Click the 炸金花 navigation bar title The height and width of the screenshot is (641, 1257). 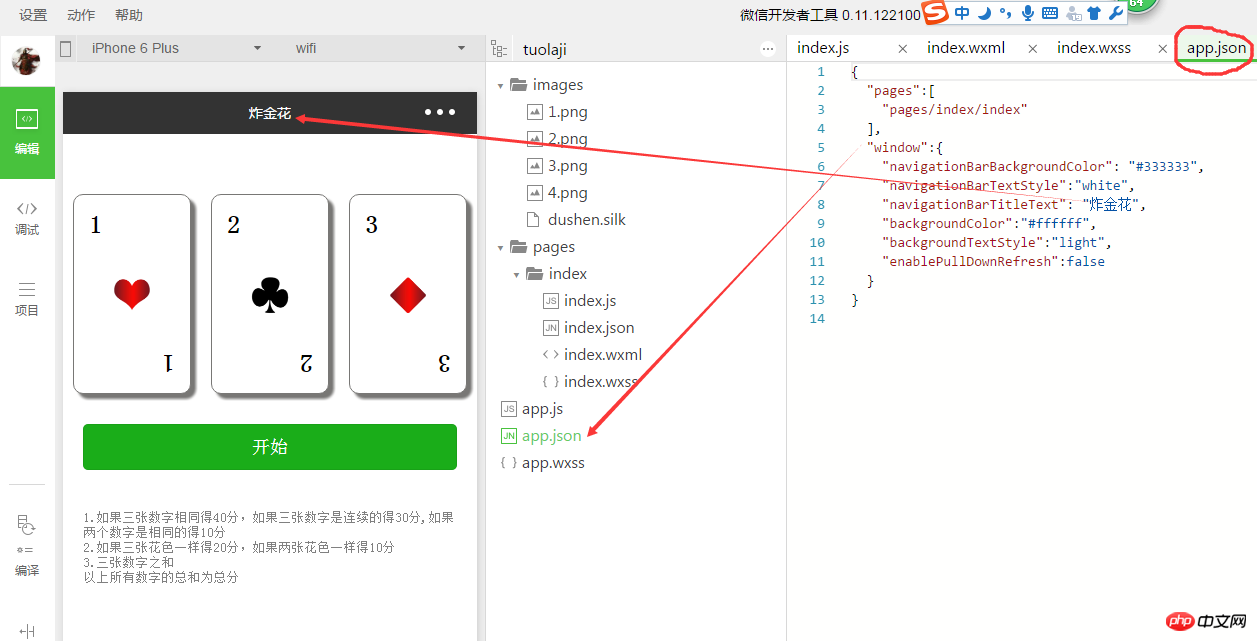270,113
